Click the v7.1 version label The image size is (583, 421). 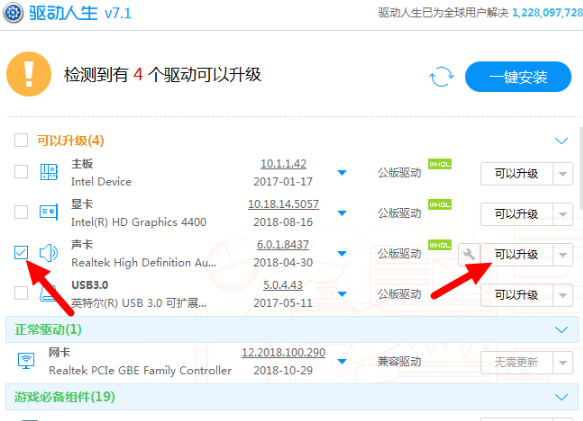click(x=118, y=14)
